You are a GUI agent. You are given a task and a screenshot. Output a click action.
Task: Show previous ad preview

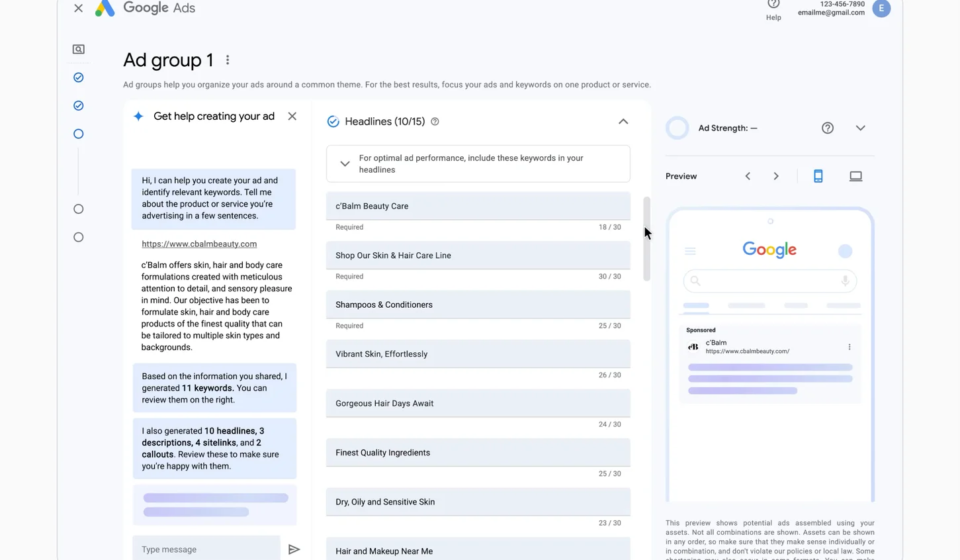[x=748, y=176]
